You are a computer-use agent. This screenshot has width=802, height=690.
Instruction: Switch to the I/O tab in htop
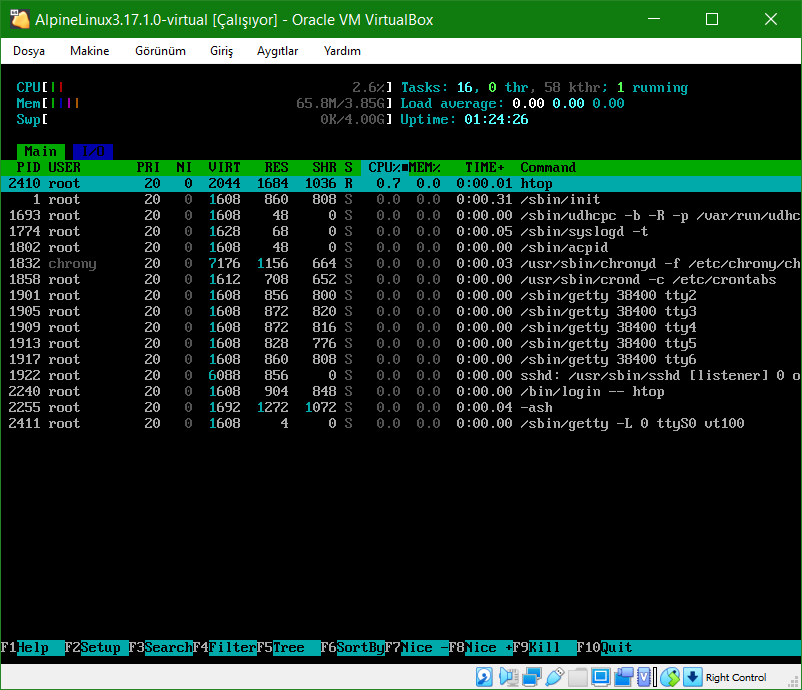click(93, 151)
